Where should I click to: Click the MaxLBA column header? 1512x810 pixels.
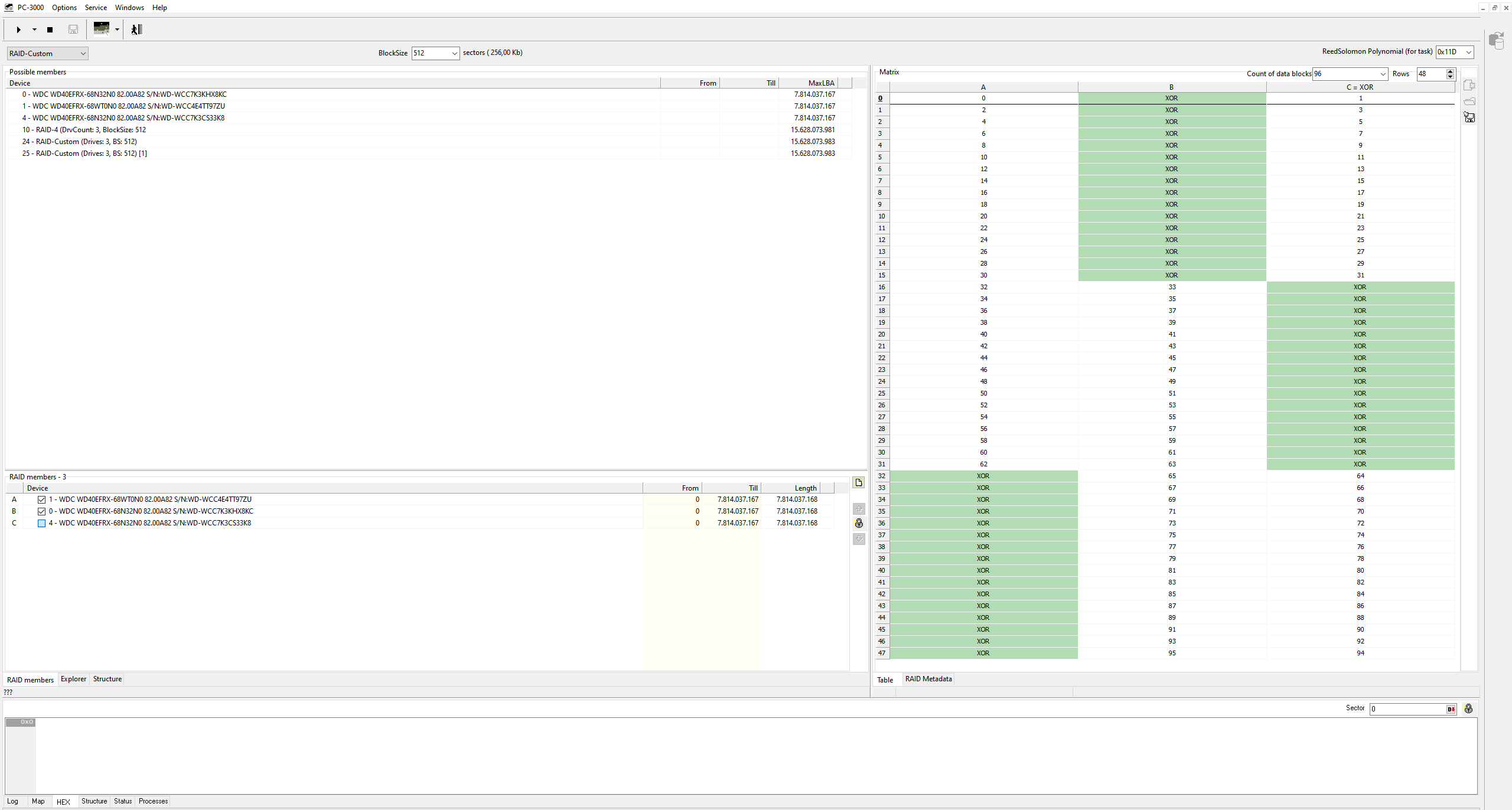[x=808, y=83]
